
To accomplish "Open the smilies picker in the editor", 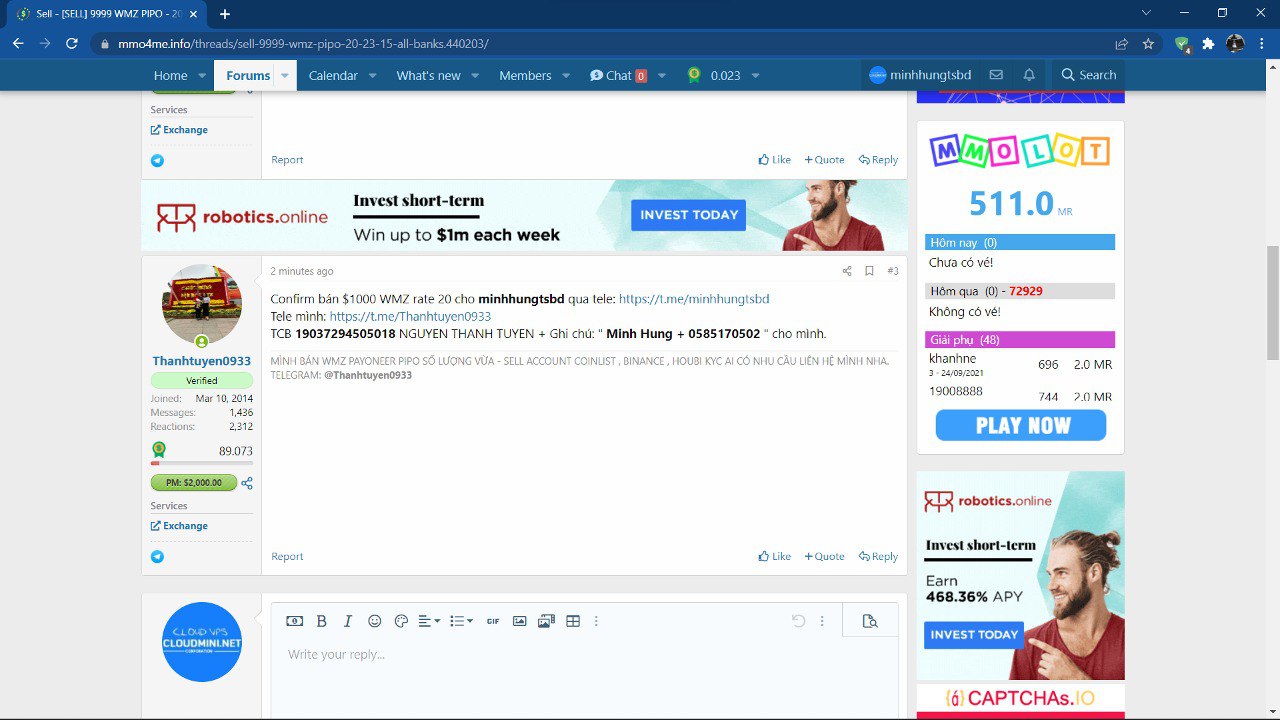I will 375,621.
